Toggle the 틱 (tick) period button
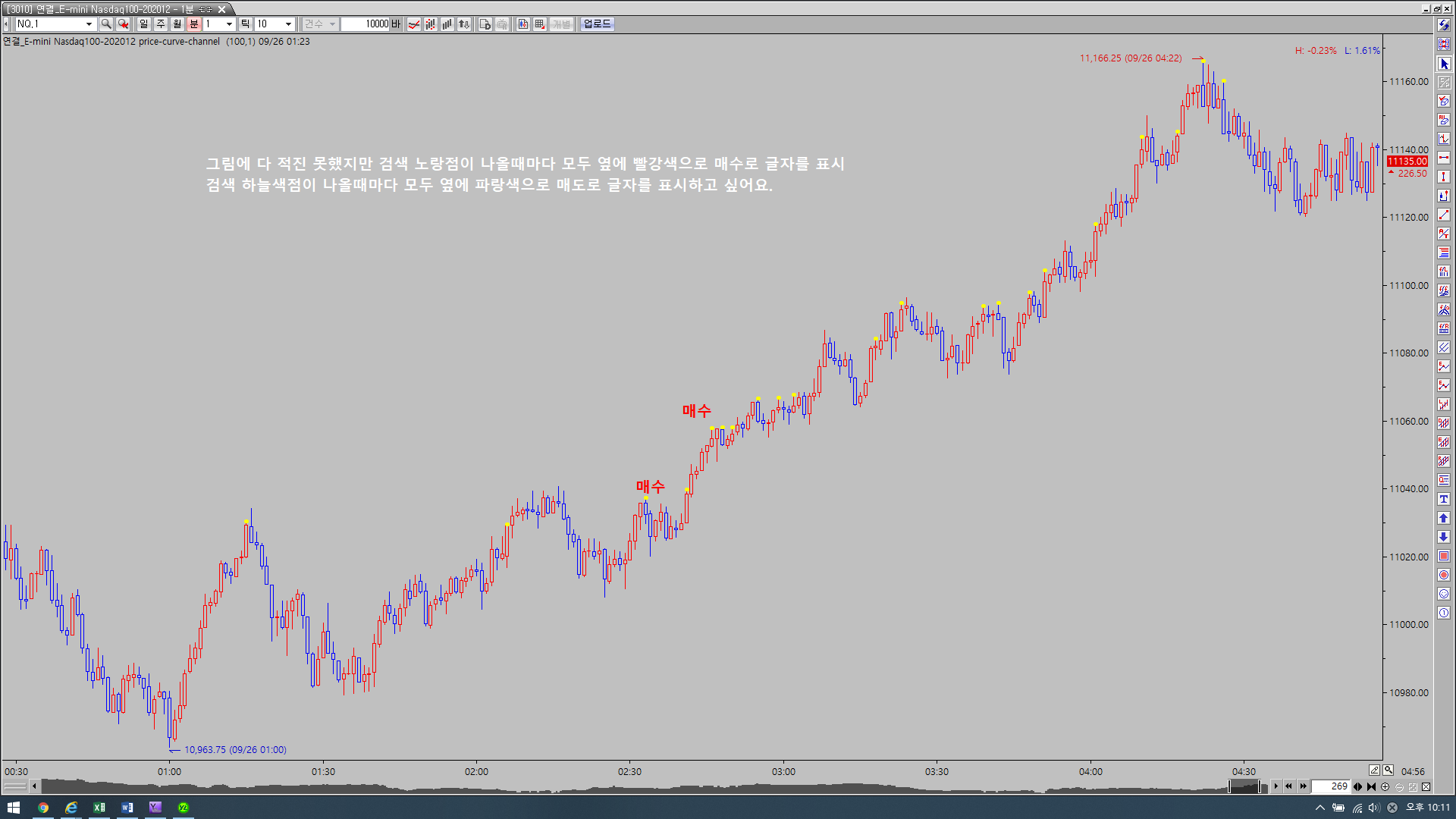 click(245, 24)
